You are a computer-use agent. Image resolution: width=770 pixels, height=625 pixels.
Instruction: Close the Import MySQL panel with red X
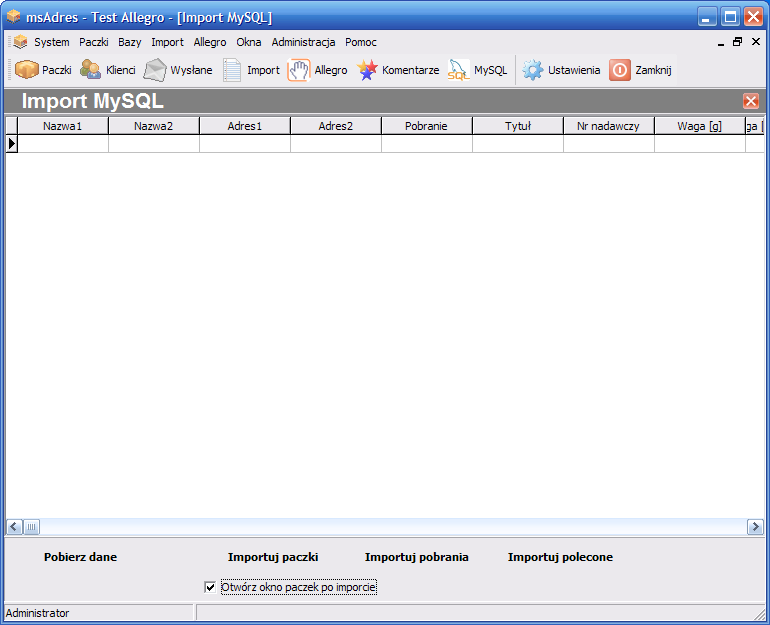tap(750, 101)
